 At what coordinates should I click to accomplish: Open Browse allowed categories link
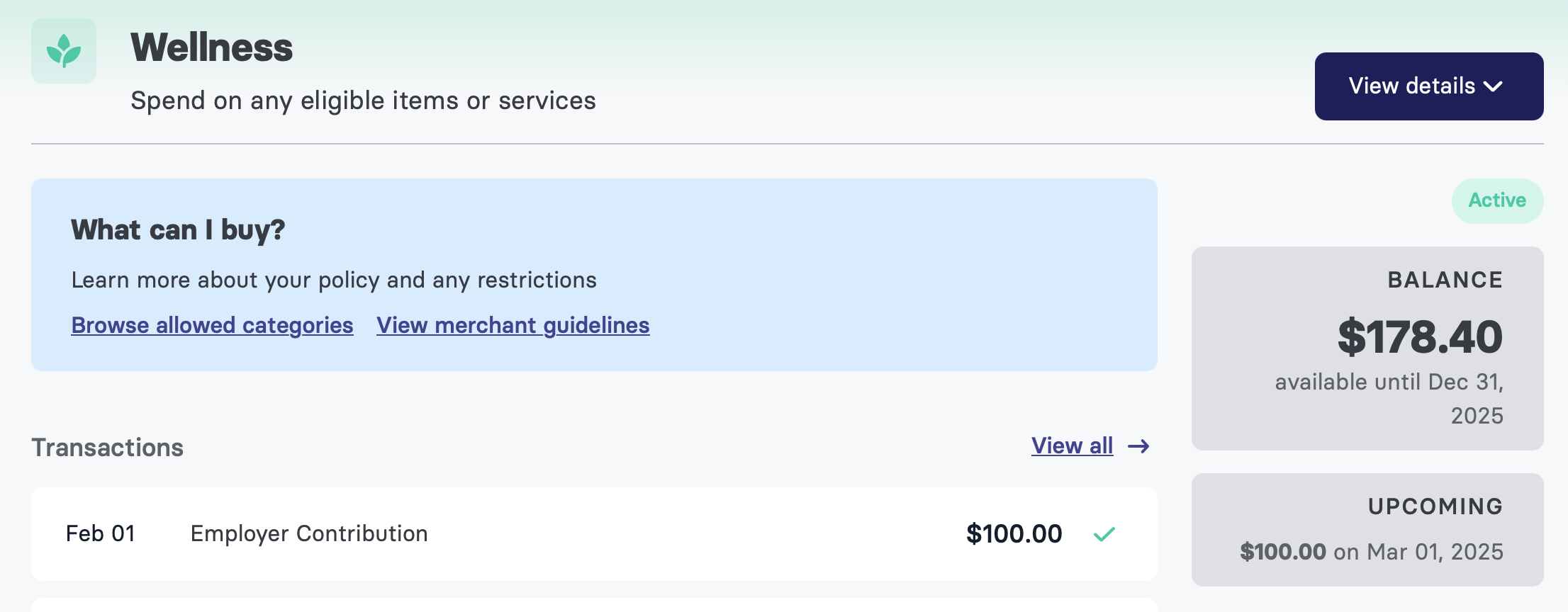pos(212,325)
